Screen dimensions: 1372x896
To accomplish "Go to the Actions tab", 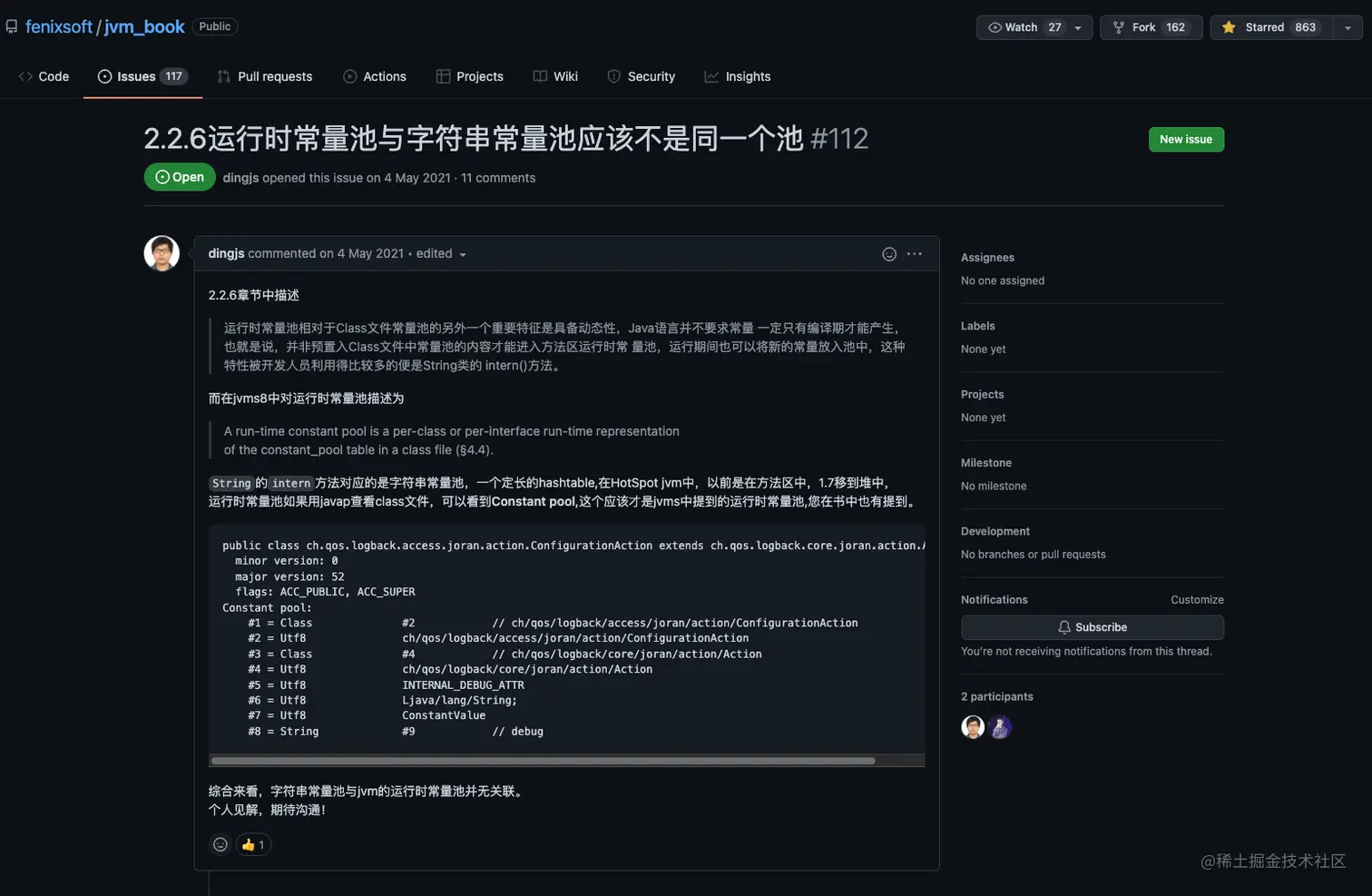I will (x=375, y=76).
